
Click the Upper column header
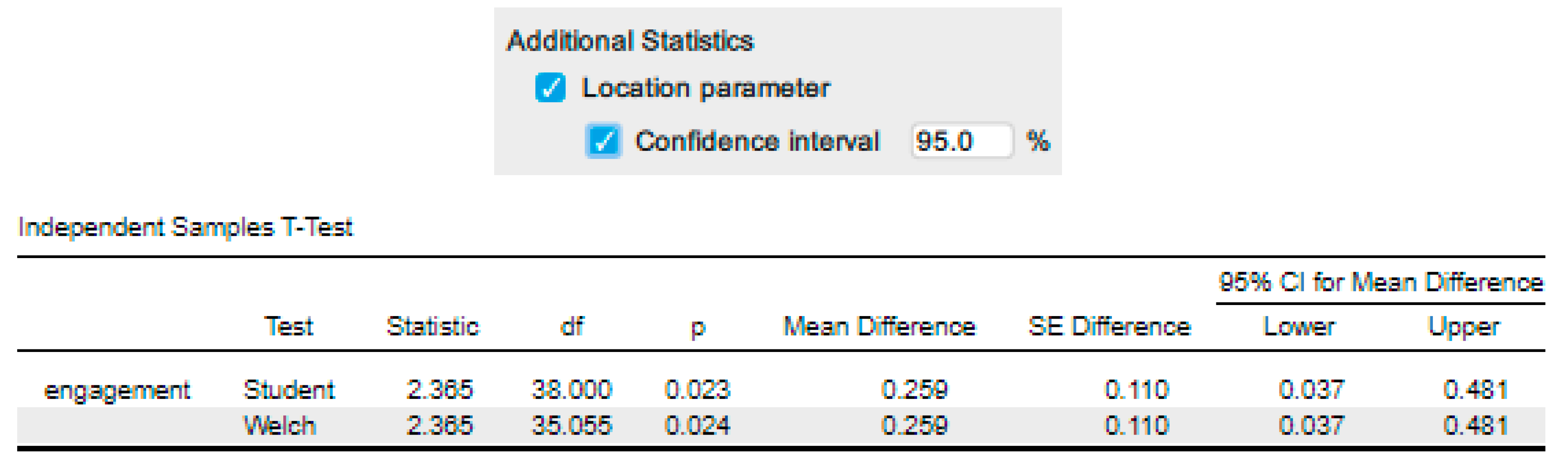[1463, 327]
